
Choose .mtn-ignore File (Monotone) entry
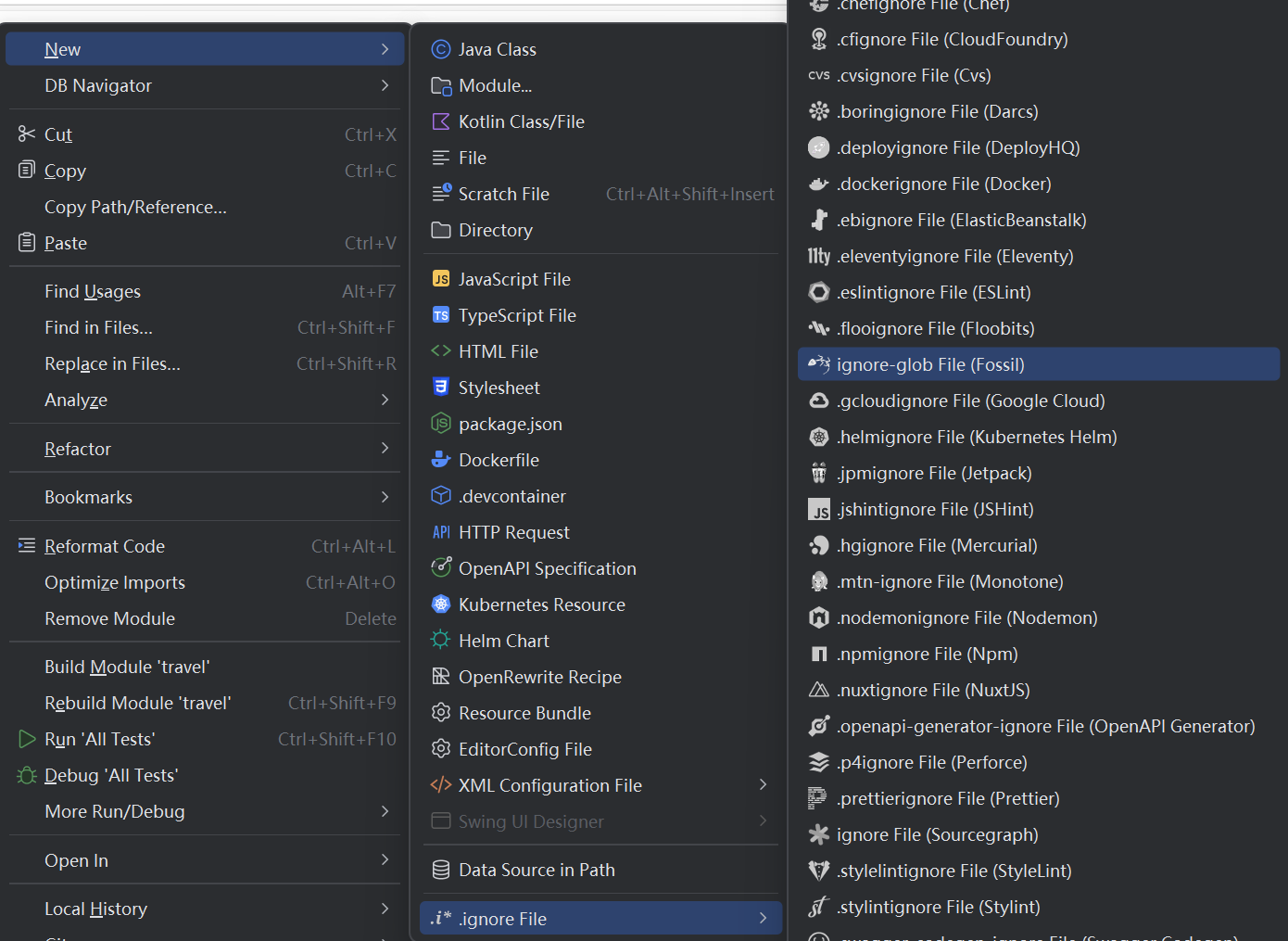1039,581
